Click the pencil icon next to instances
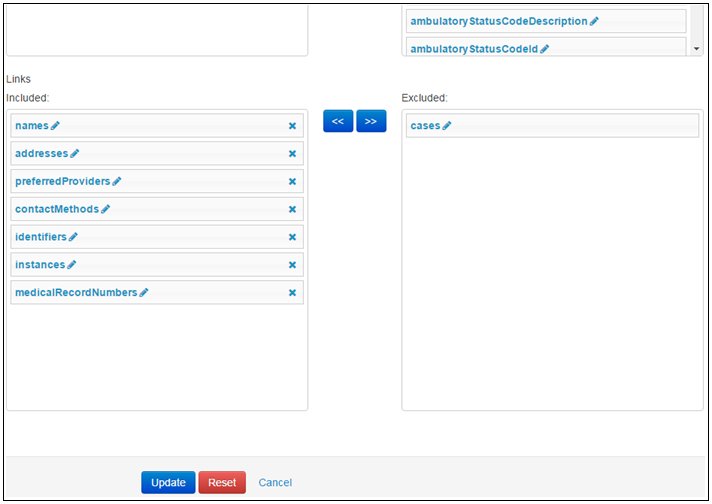The width and height of the screenshot is (712, 504). tap(72, 265)
